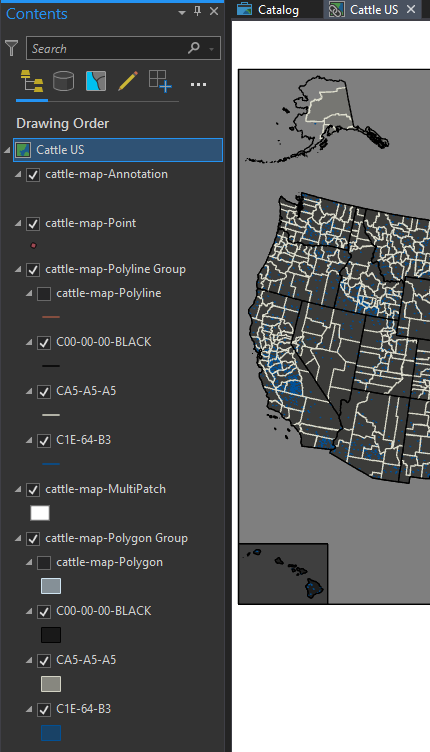Image resolution: width=430 pixels, height=752 pixels.
Task: Click the Cattle US map icon
Action: coord(23,150)
